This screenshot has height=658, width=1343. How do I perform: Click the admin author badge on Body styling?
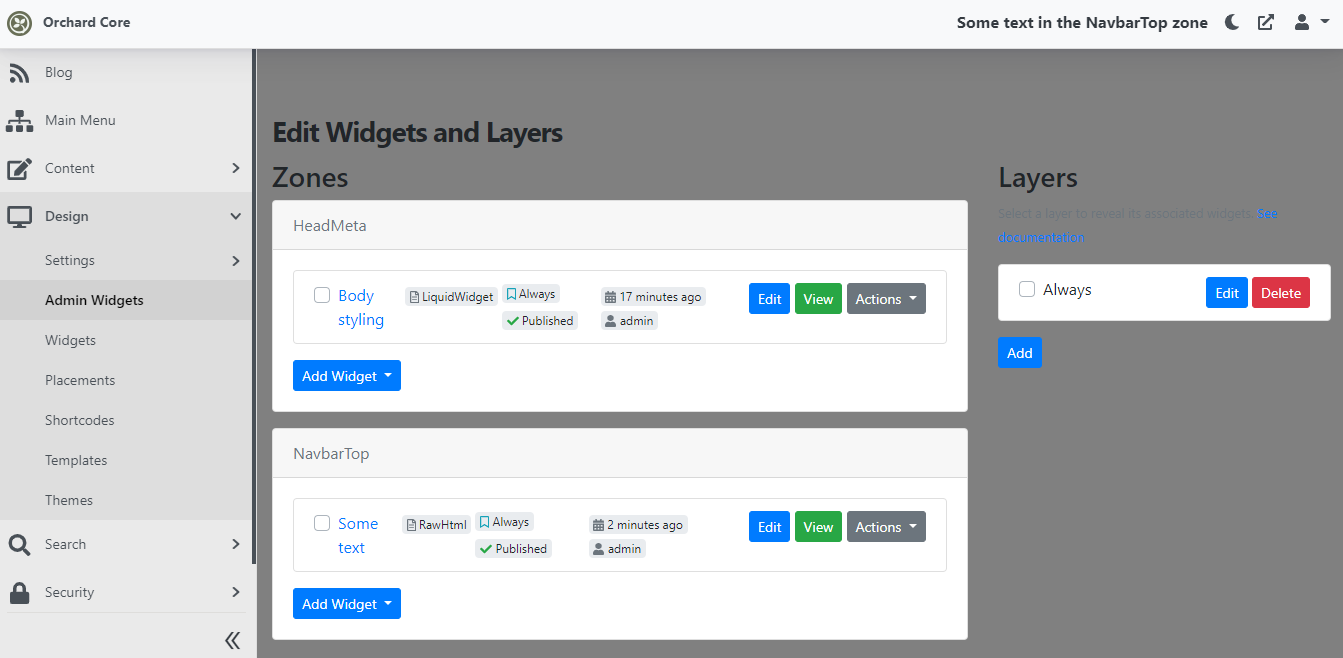click(629, 321)
